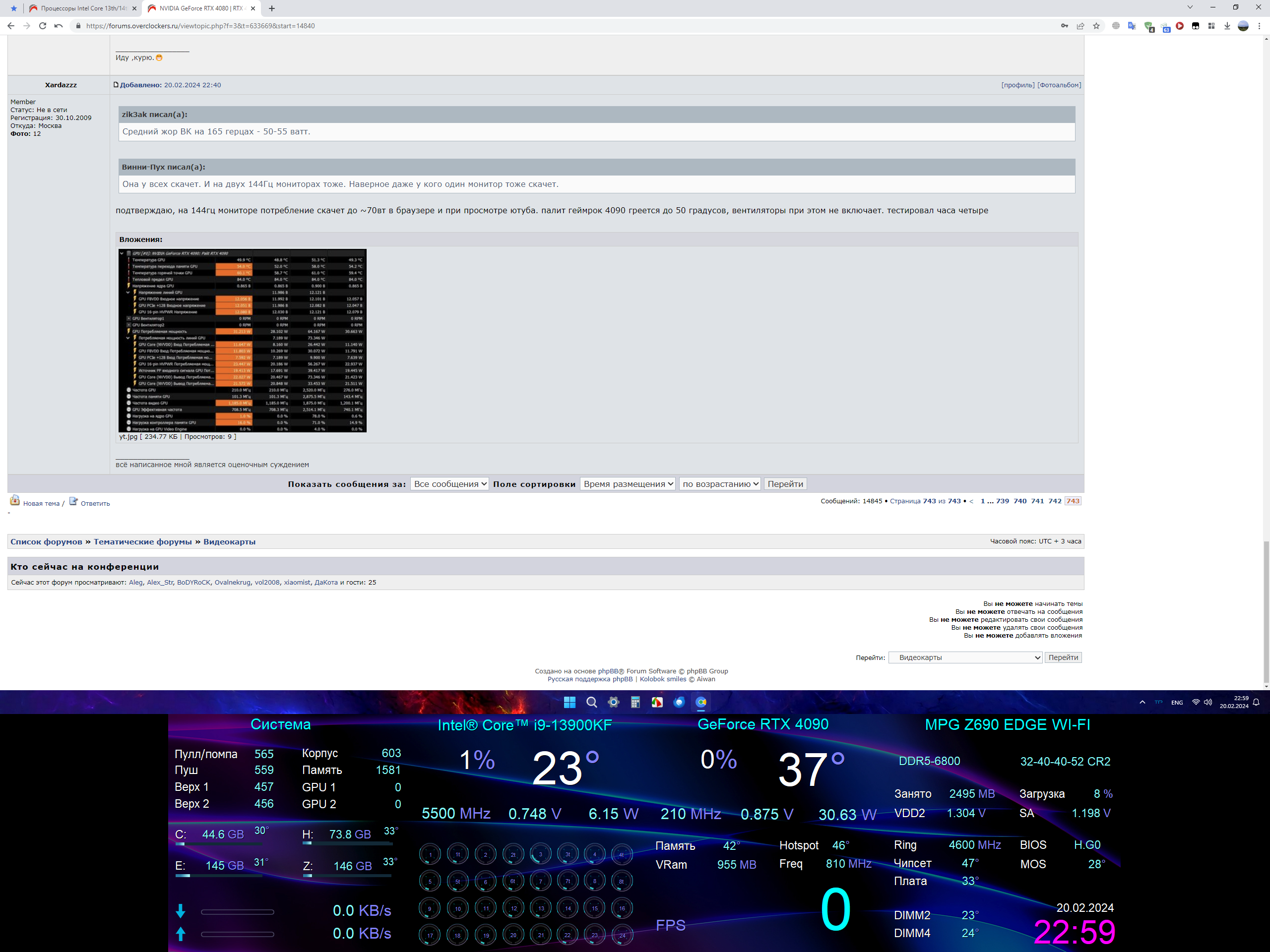Viewport: 1270px width, 952px height.
Task: Click the green shield adblock extension
Action: [x=1148, y=26]
